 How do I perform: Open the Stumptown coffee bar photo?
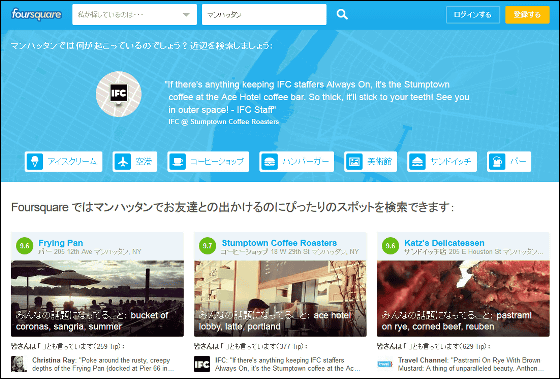[280, 298]
